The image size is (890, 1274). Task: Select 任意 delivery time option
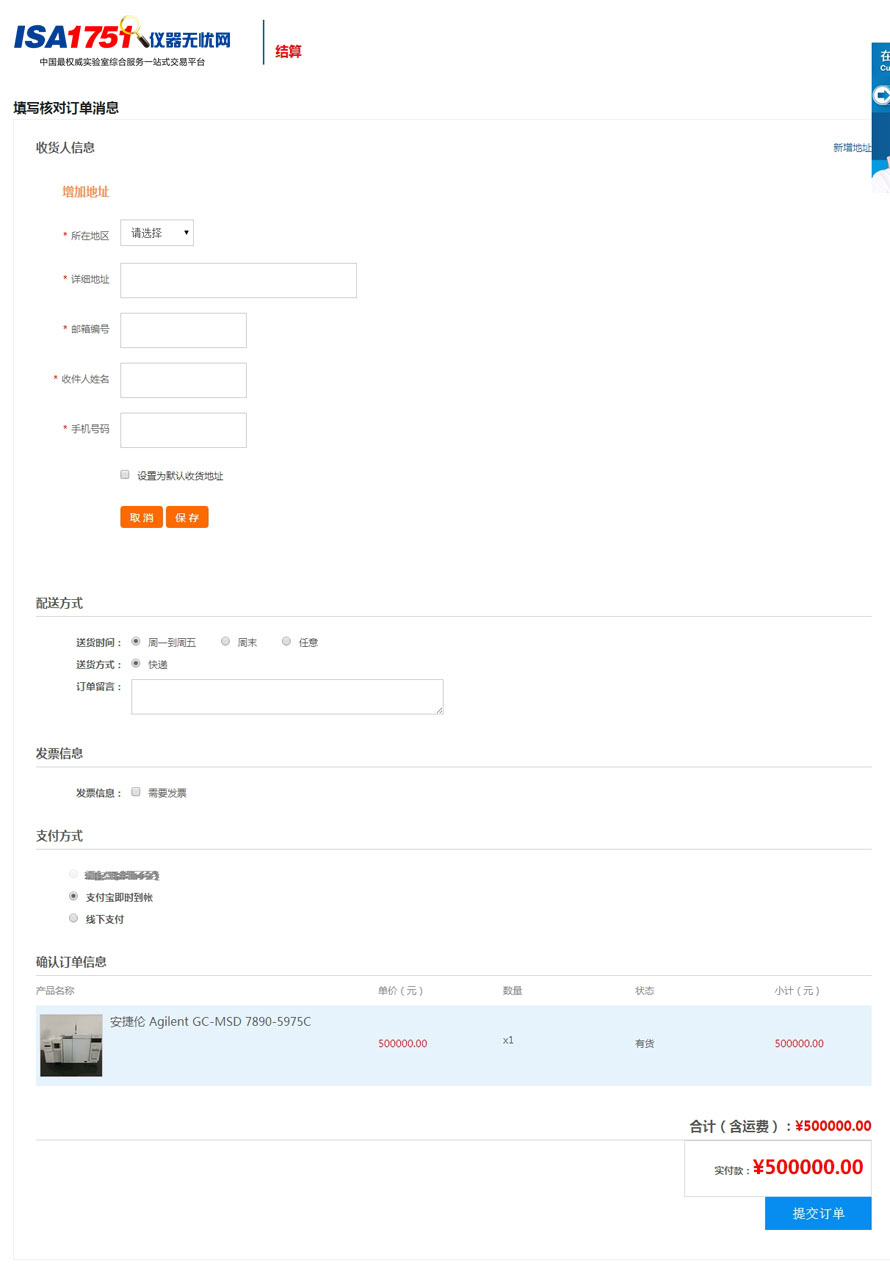click(x=286, y=641)
